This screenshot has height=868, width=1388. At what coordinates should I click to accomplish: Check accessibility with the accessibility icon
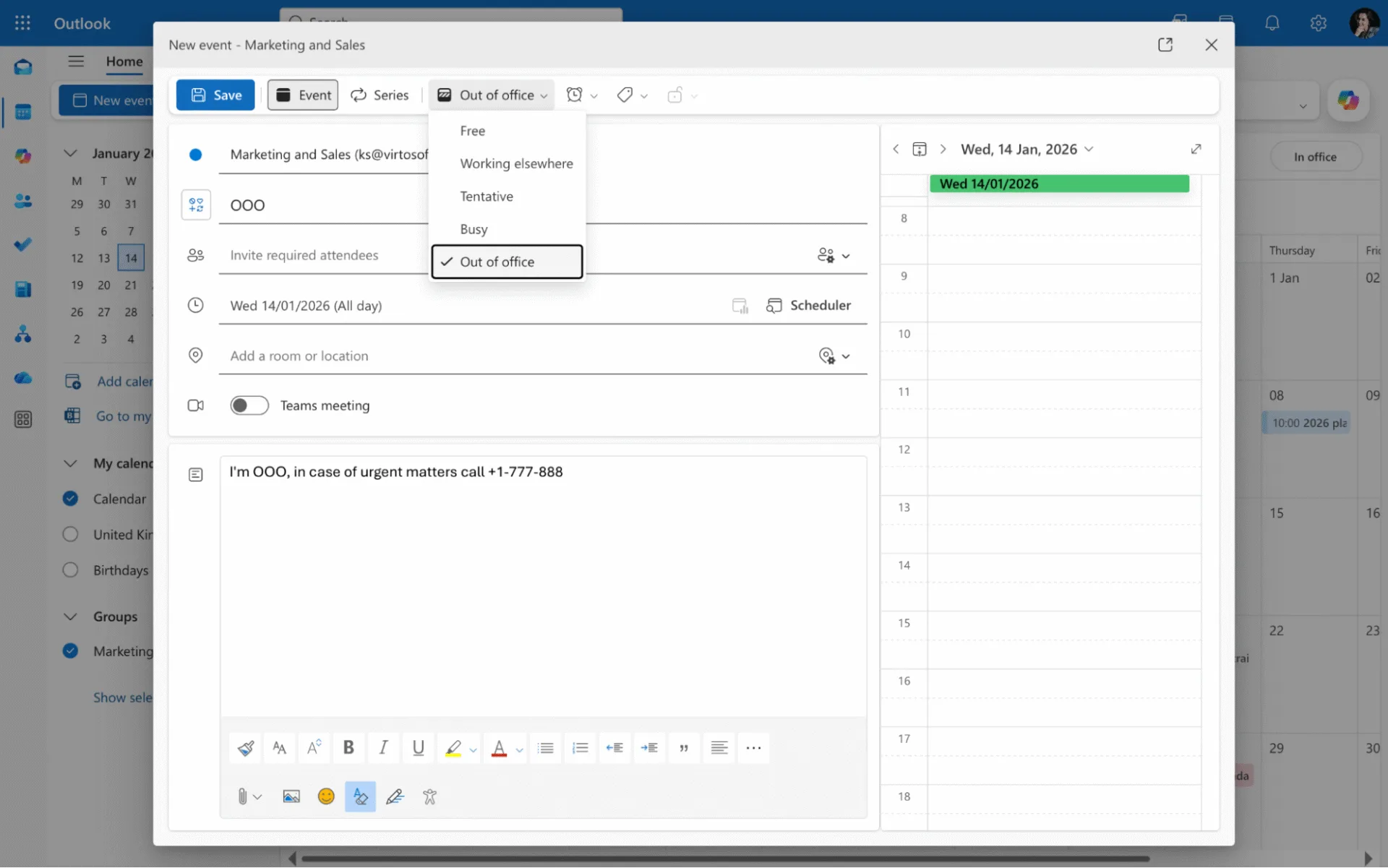429,796
